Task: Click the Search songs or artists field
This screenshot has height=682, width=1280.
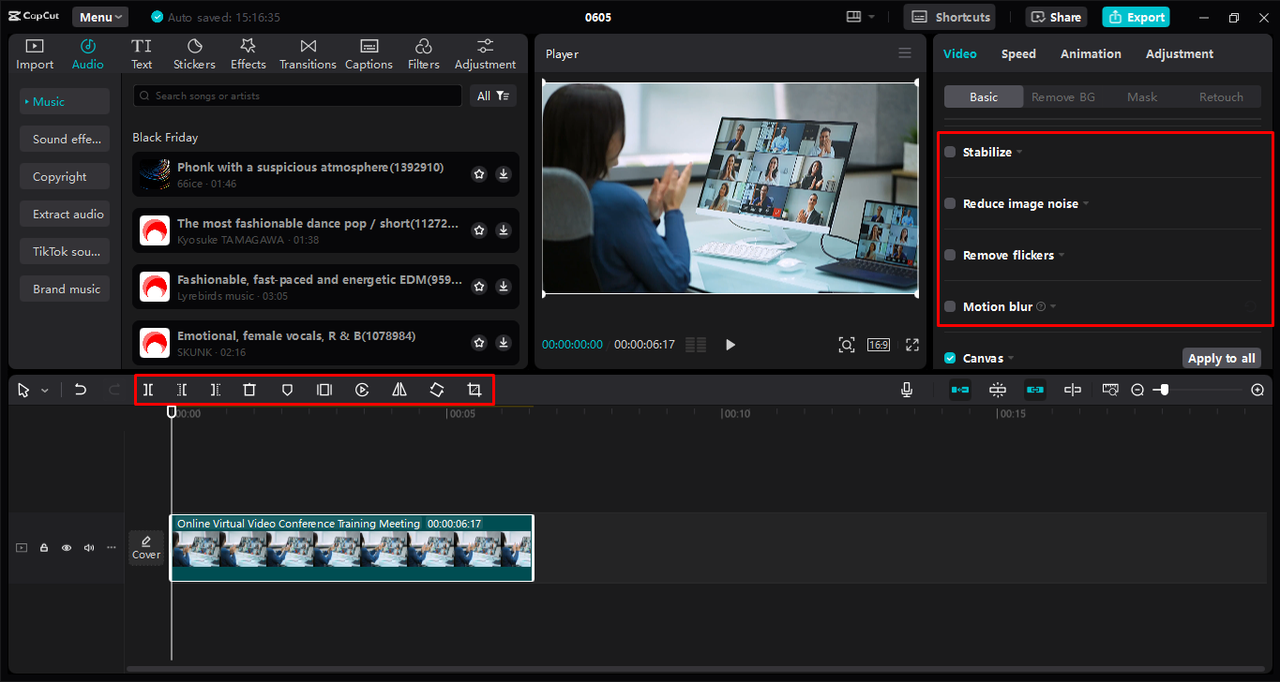Action: (298, 96)
